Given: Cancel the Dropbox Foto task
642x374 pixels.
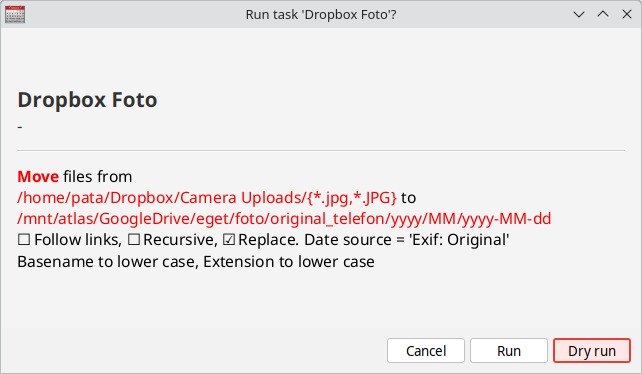Looking at the screenshot, I should coord(426,351).
